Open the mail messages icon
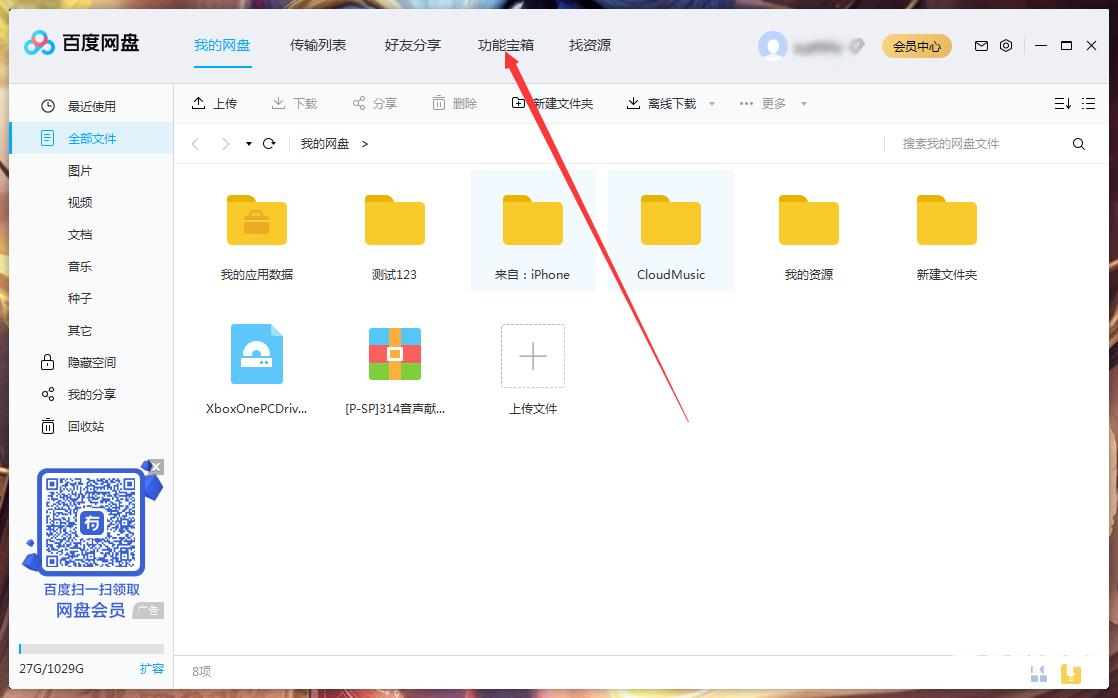 (x=981, y=46)
